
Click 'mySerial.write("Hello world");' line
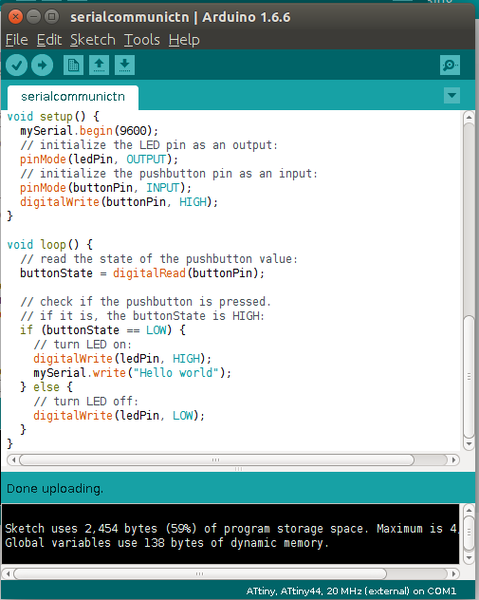pyautogui.click(x=132, y=373)
